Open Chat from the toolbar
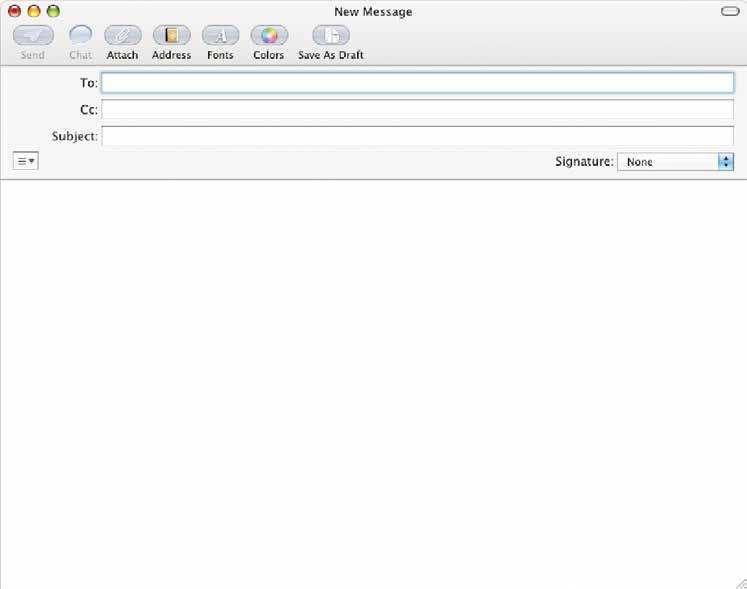 [81, 35]
